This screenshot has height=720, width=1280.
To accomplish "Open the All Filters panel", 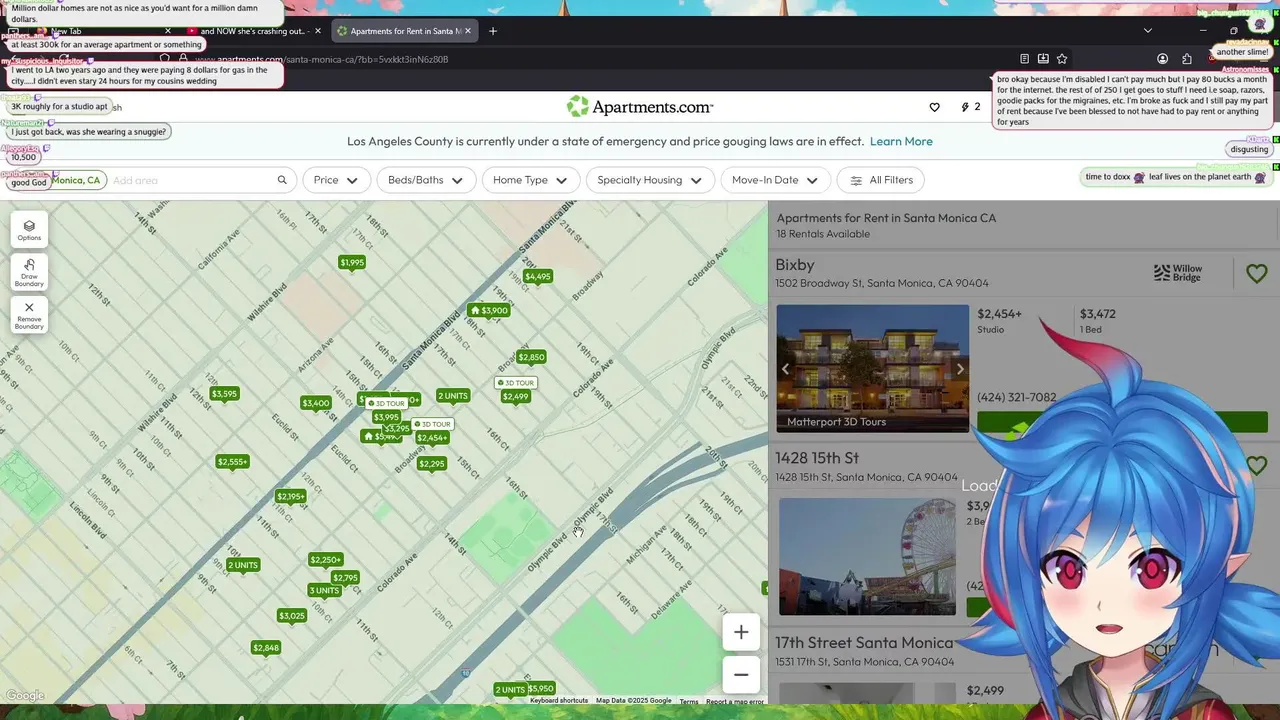I will point(881,180).
